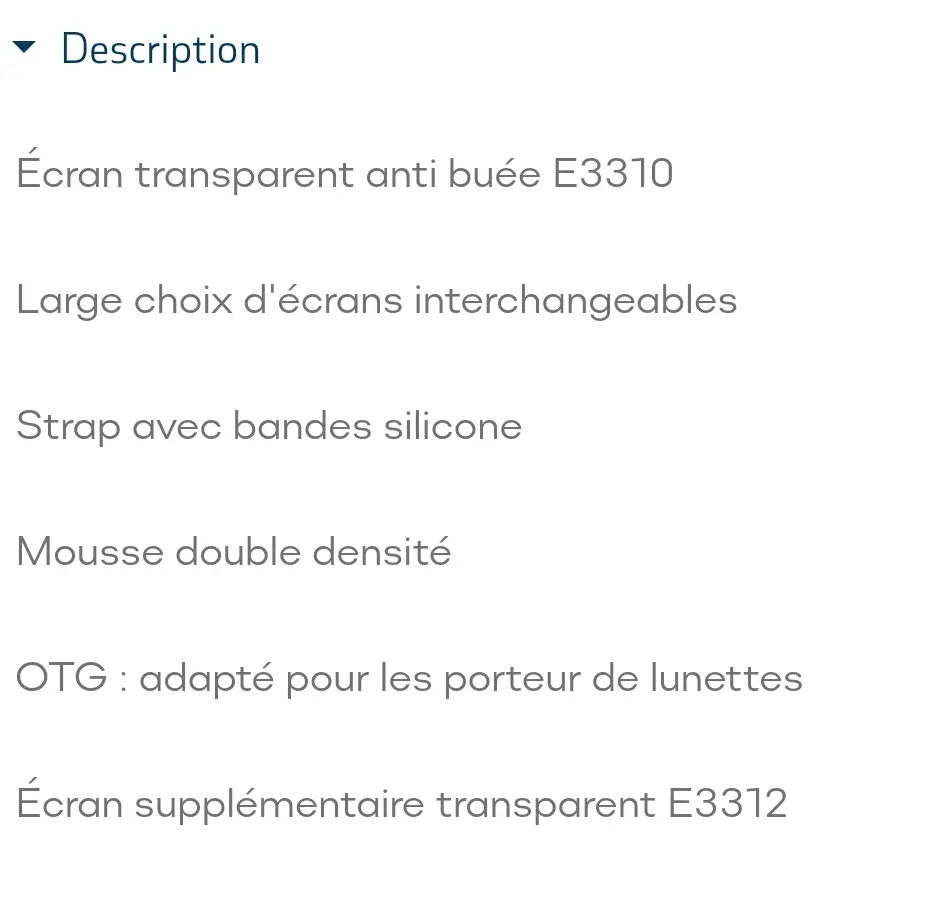943x901 pixels.
Task: Click the Écran supplémentaire transparent E3312 line
Action: click(402, 801)
